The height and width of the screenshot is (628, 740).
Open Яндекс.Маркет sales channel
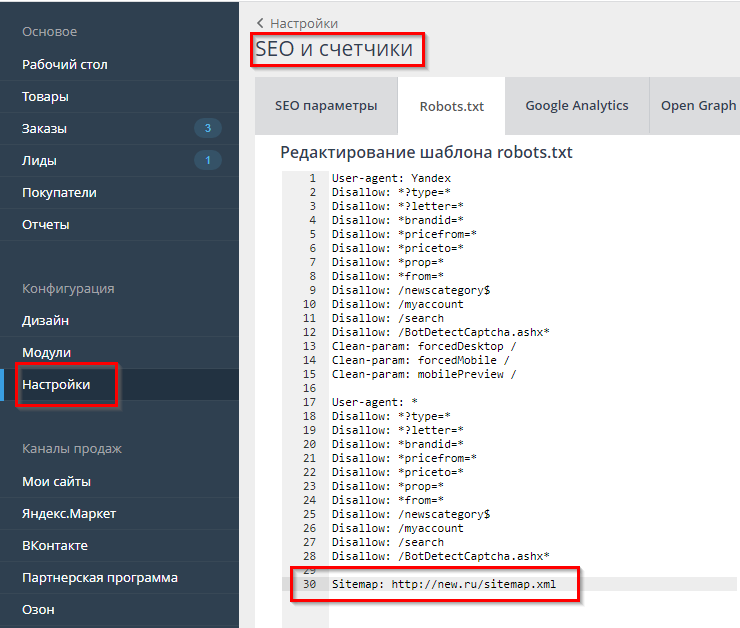click(x=69, y=513)
